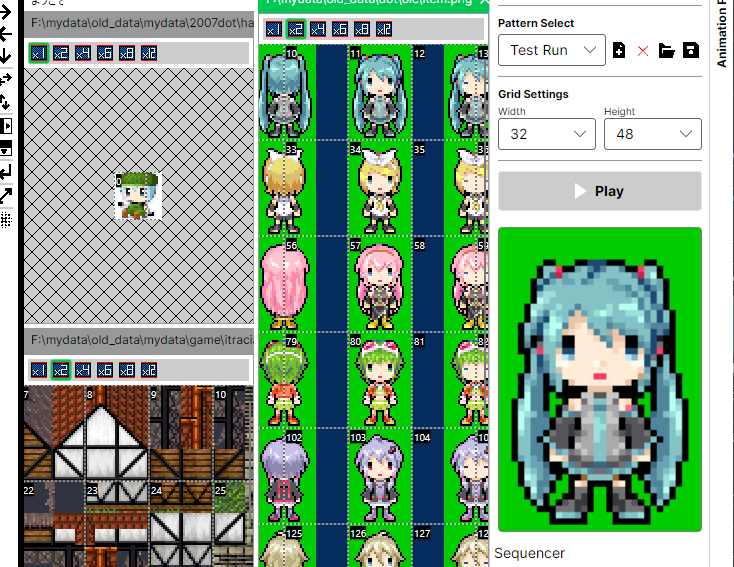This screenshot has width=734, height=567.
Task: Select sprite cell 57, pink hair front view
Action: point(380,284)
